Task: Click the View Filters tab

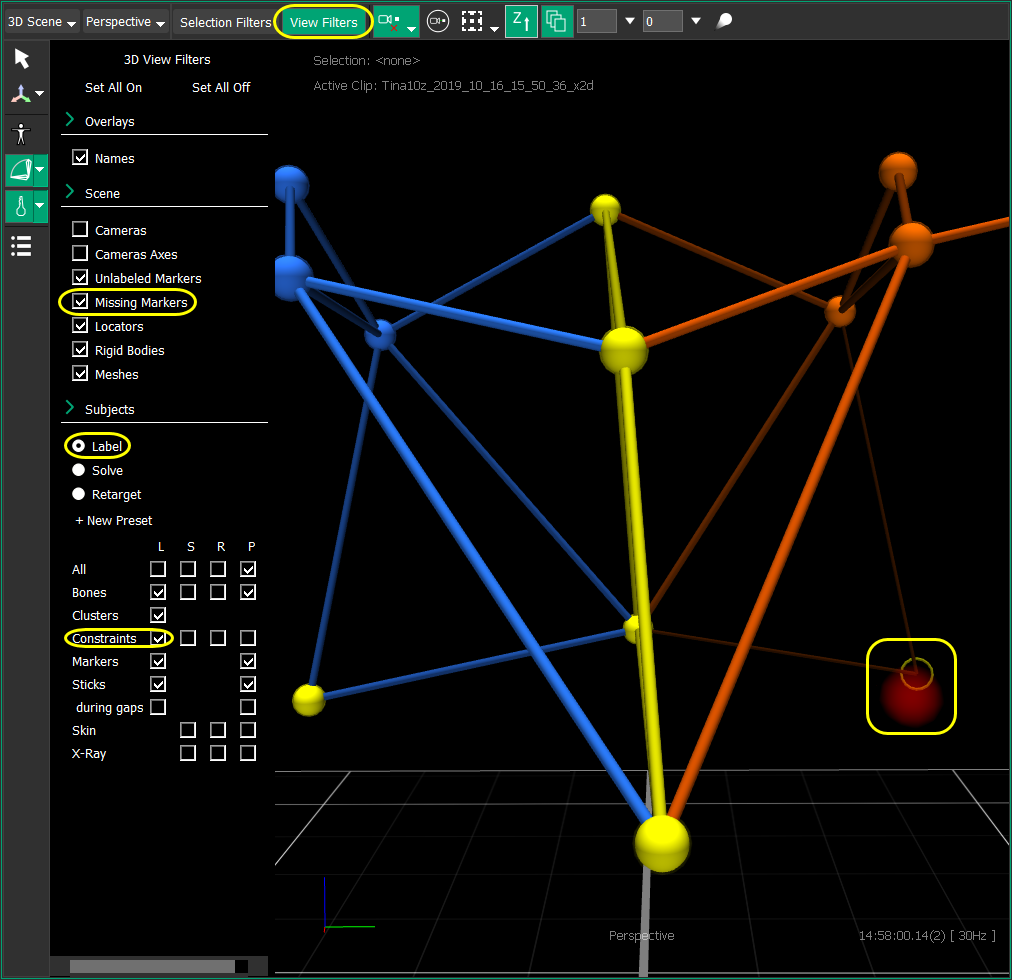Action: pos(323,22)
